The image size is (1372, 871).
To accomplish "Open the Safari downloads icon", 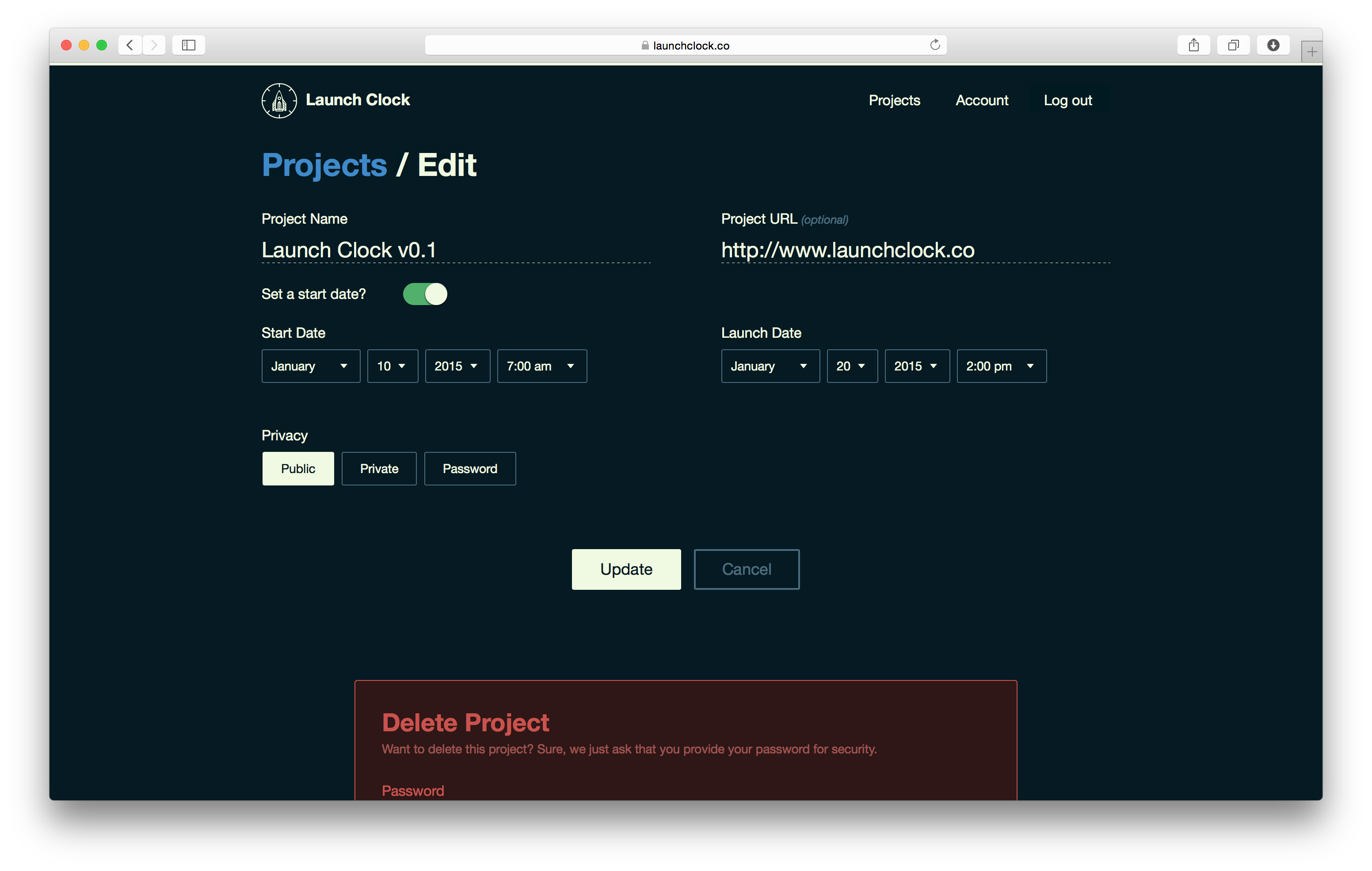I will [1273, 45].
